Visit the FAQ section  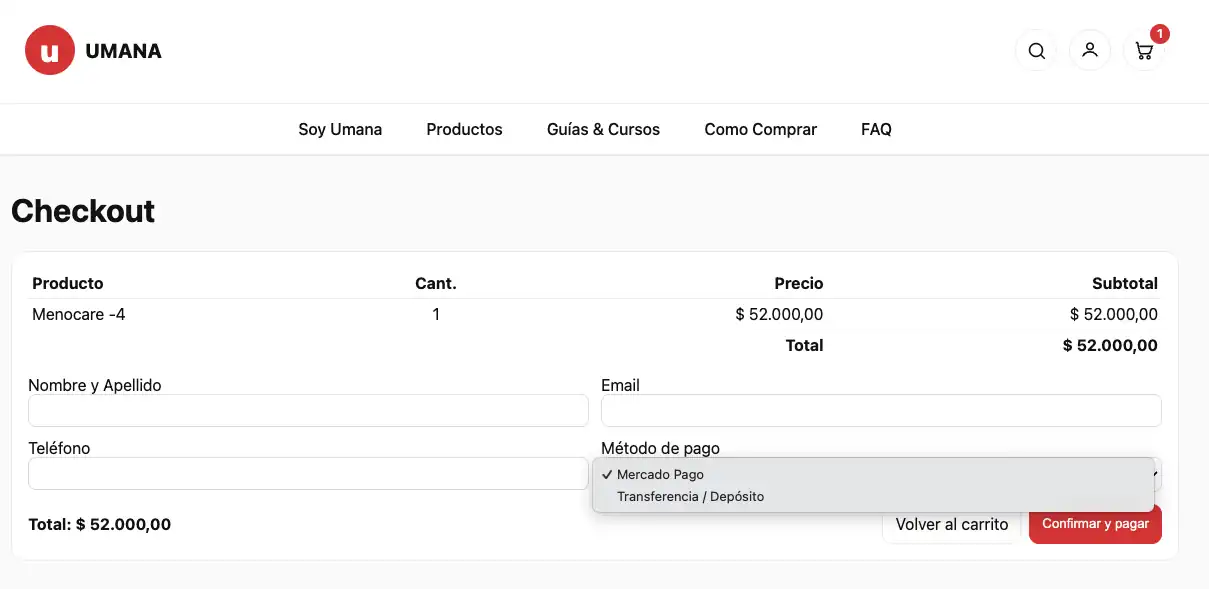click(x=876, y=129)
